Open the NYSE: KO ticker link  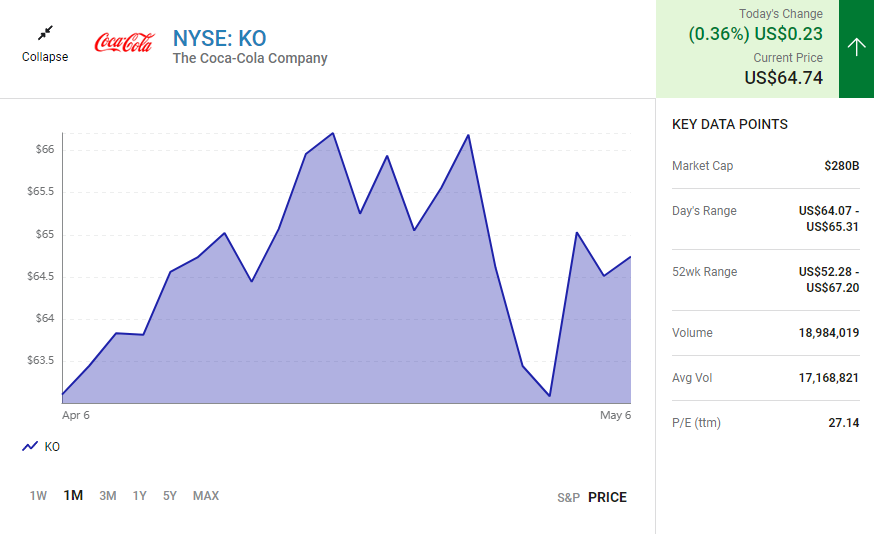pyautogui.click(x=220, y=38)
